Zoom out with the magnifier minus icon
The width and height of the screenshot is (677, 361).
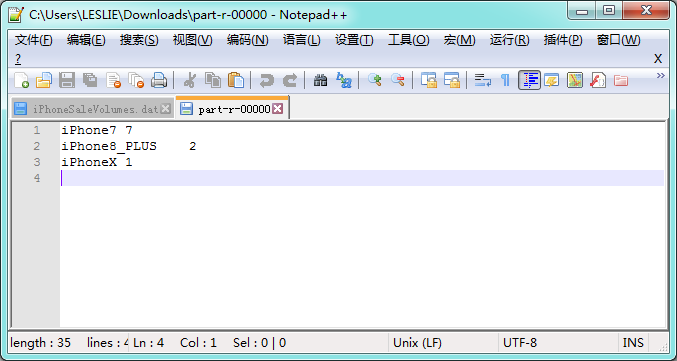pos(398,81)
